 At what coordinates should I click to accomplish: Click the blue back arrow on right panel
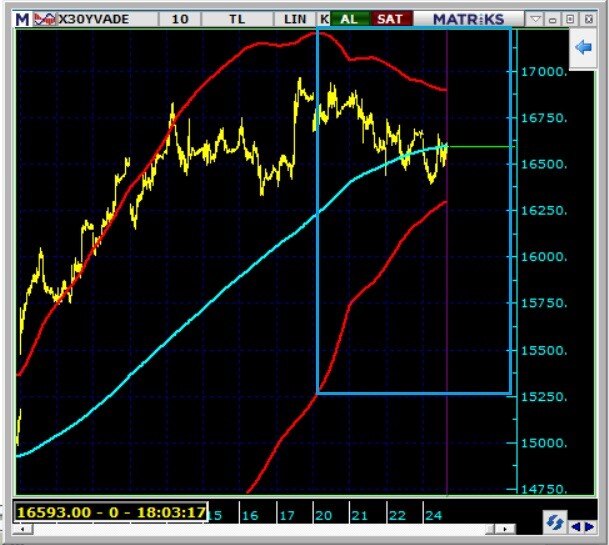tap(584, 48)
